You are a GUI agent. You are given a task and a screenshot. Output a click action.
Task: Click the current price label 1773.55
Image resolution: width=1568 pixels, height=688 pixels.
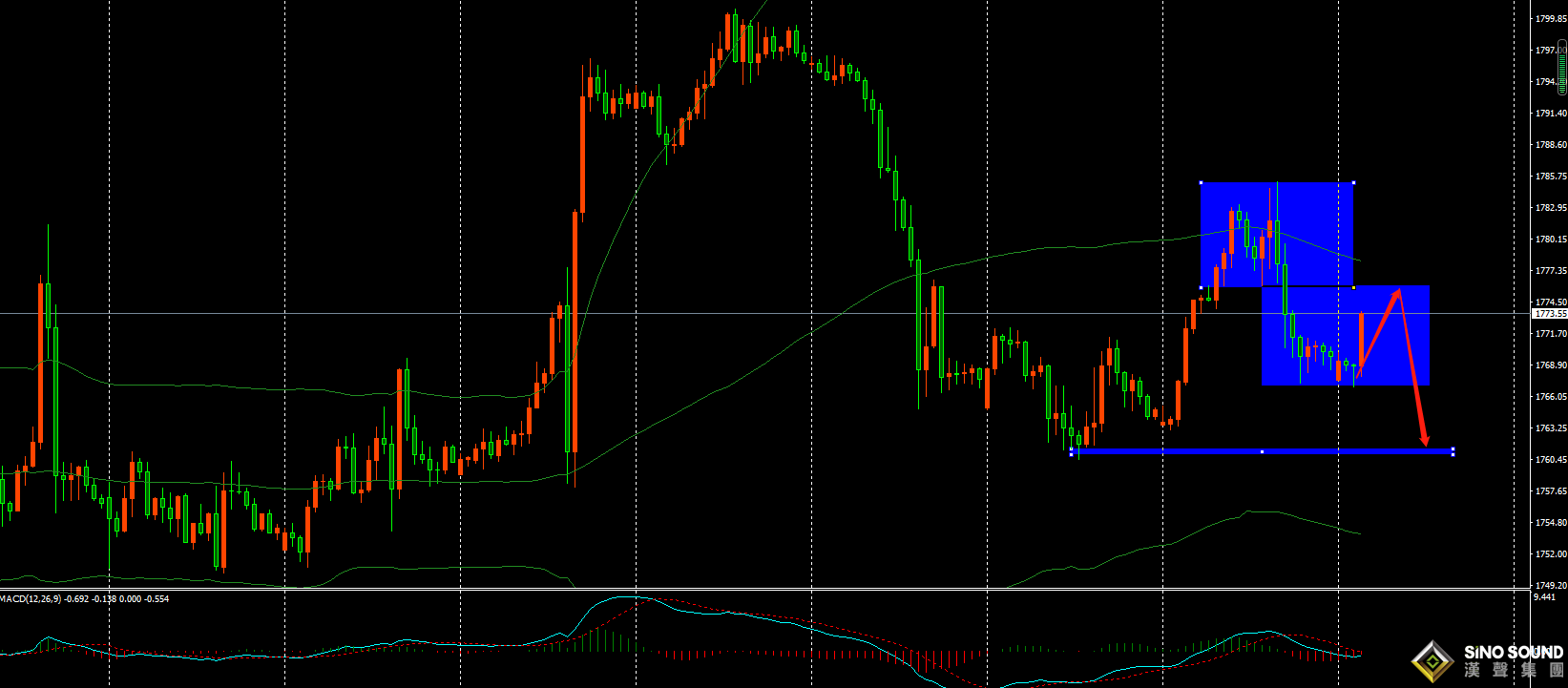(1550, 313)
